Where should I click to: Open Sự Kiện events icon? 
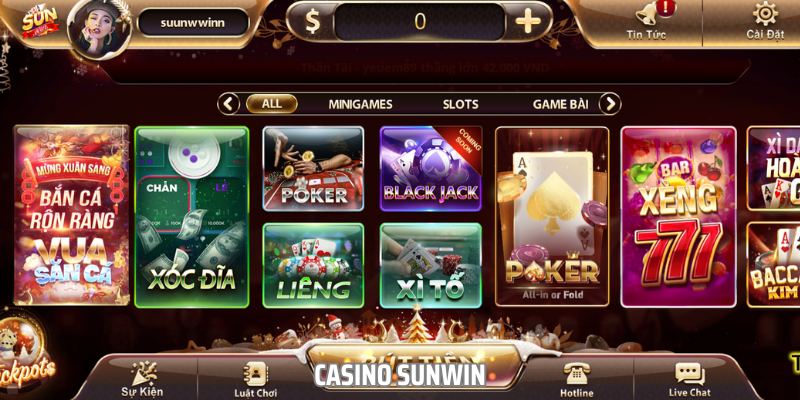pos(142,374)
